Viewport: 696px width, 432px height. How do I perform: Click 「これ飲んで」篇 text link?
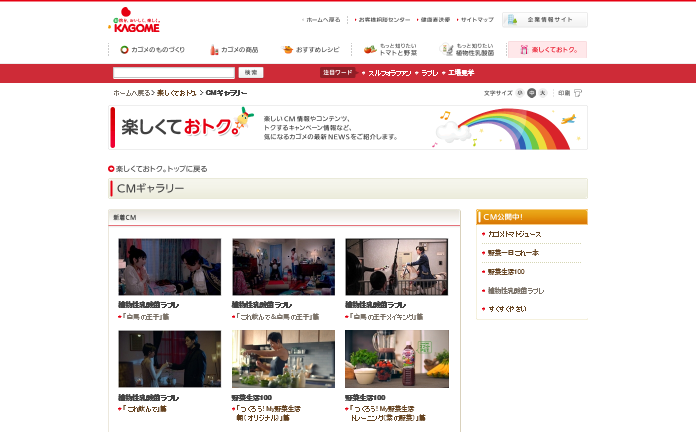[144, 409]
